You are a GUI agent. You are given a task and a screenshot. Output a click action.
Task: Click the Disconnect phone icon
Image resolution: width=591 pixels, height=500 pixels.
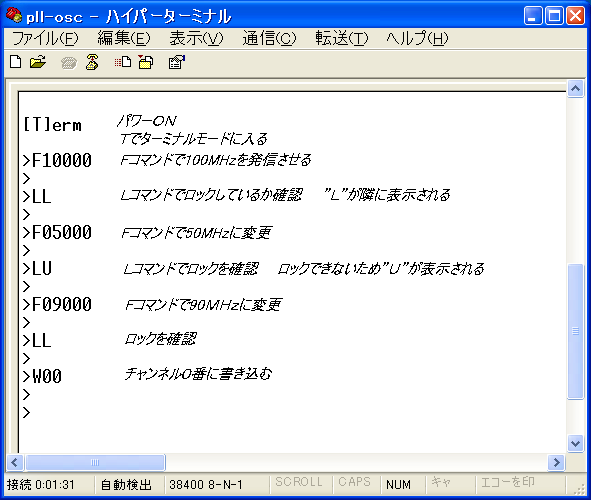(x=92, y=62)
